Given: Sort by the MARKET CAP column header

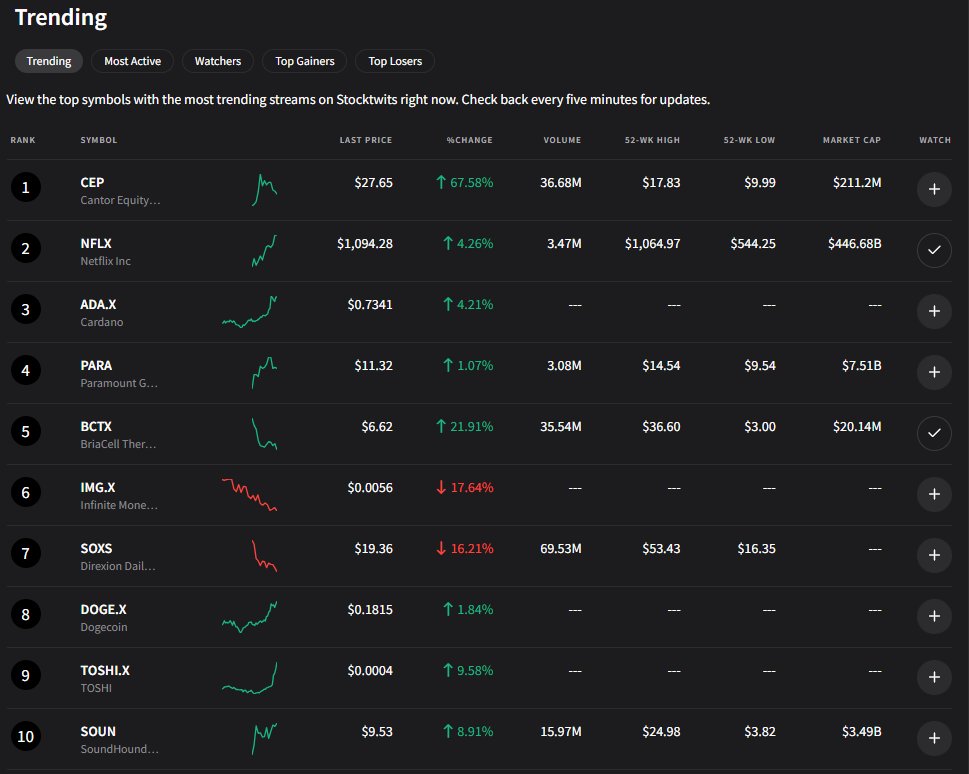Looking at the screenshot, I should pos(852,140).
